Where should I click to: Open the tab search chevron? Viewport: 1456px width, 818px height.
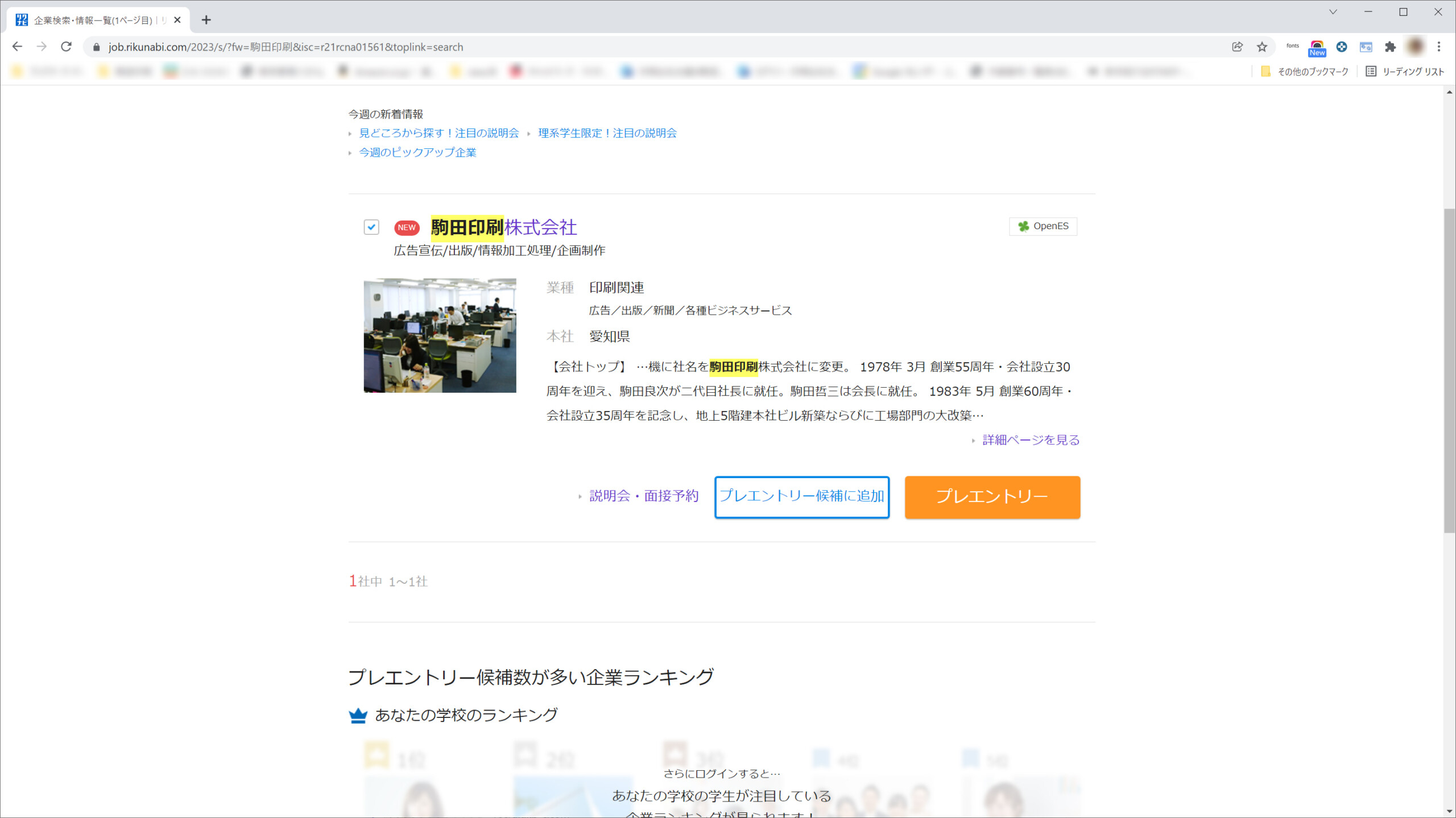click(1333, 12)
